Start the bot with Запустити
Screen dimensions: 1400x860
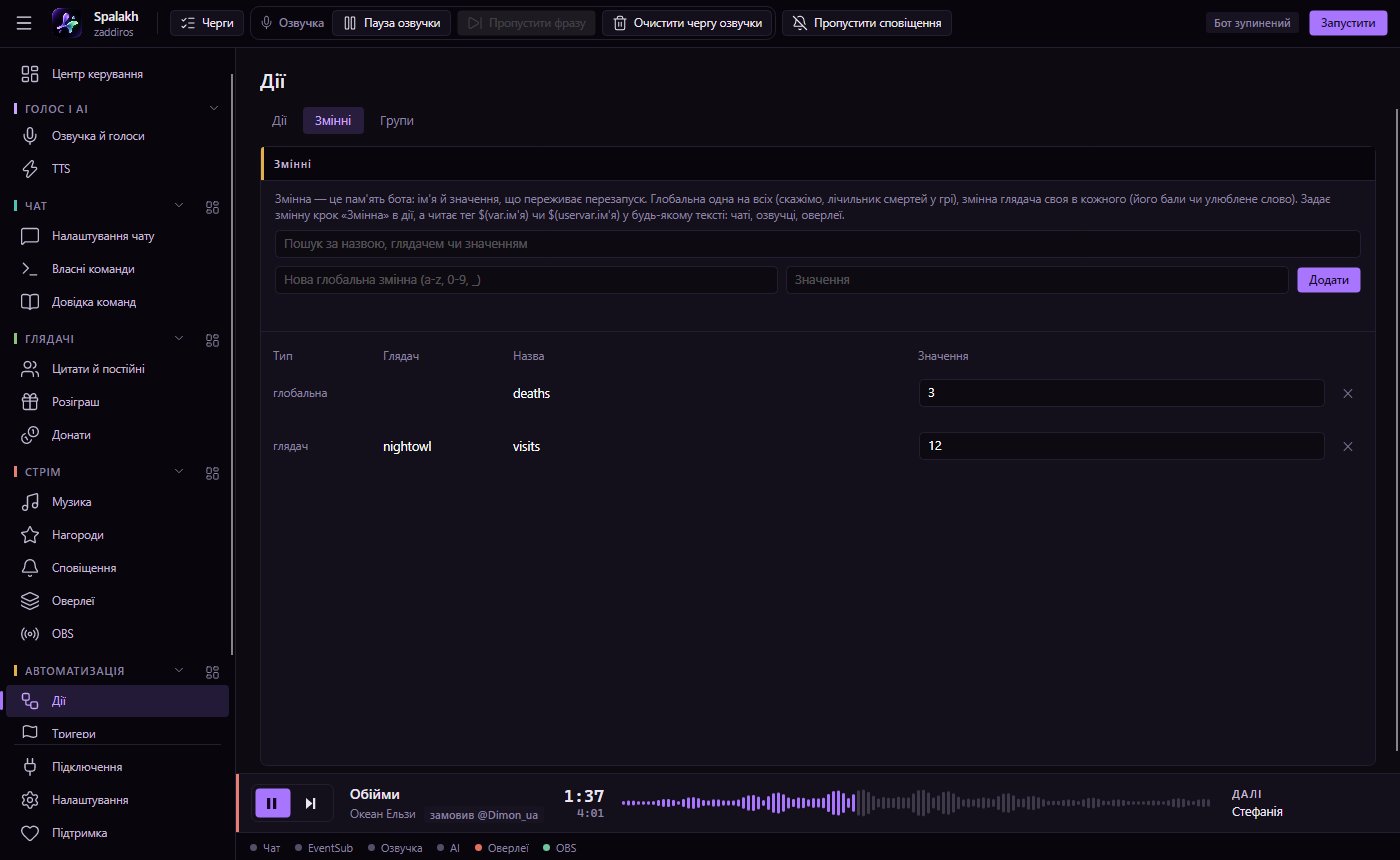coord(1348,23)
